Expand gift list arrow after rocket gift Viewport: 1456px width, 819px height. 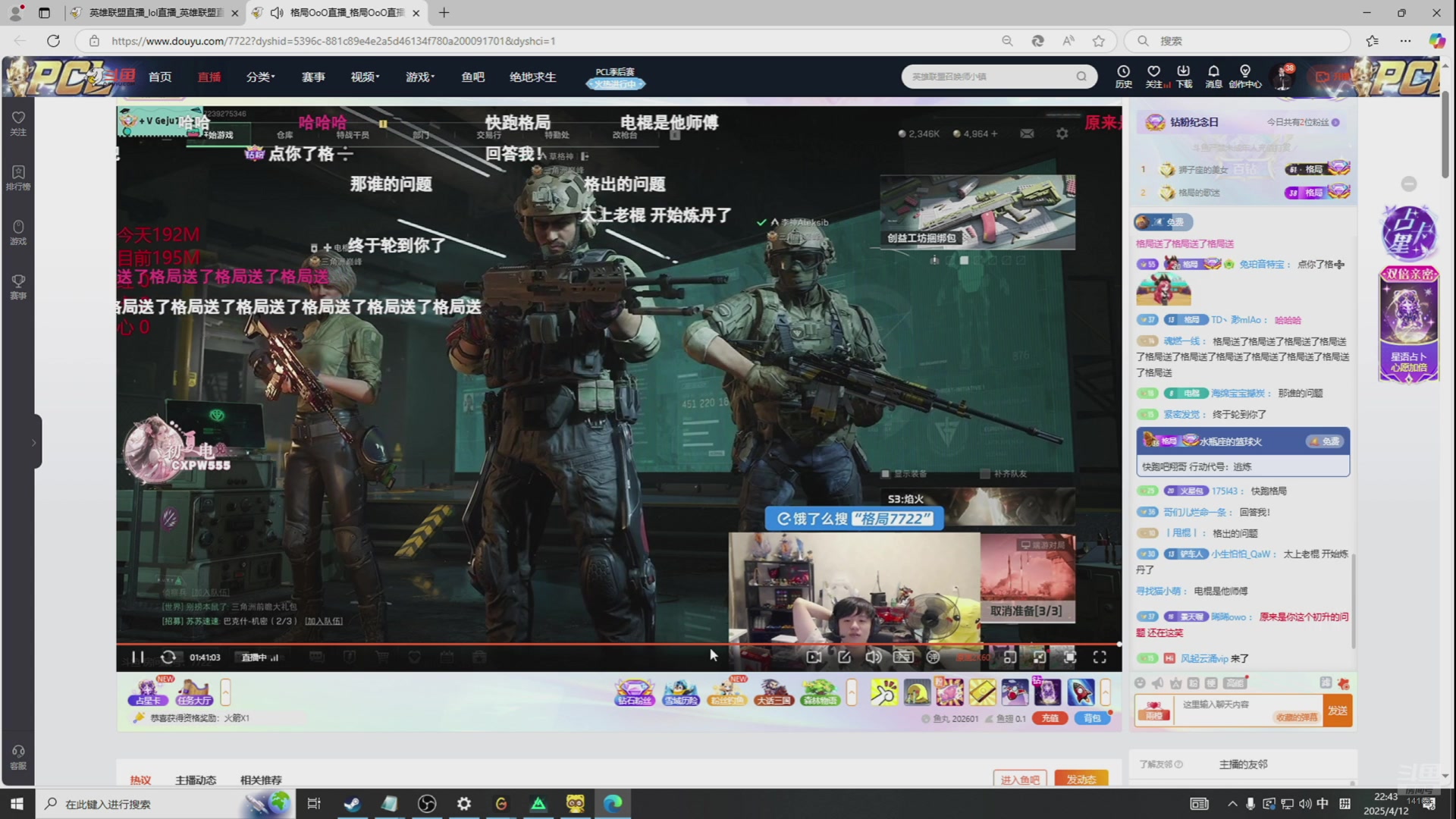click(x=1106, y=692)
